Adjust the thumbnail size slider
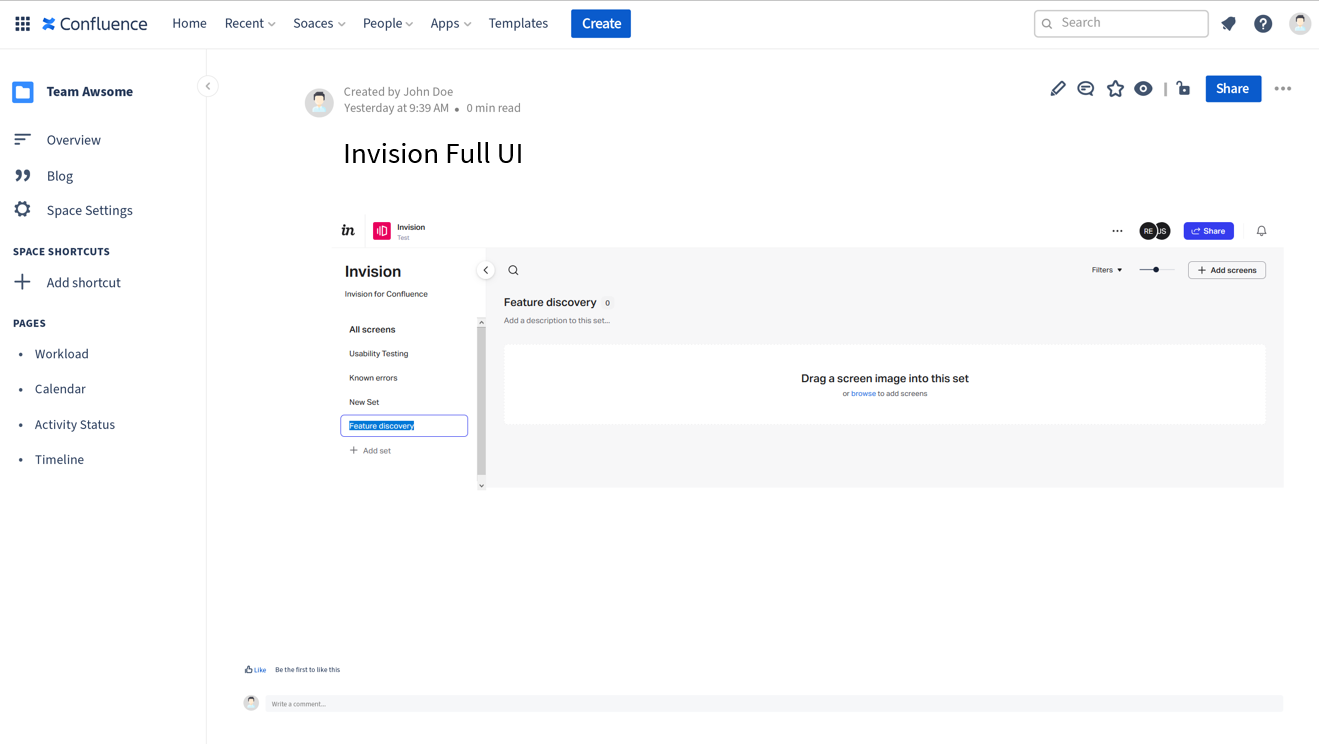This screenshot has height=744, width=1319. point(1156,270)
